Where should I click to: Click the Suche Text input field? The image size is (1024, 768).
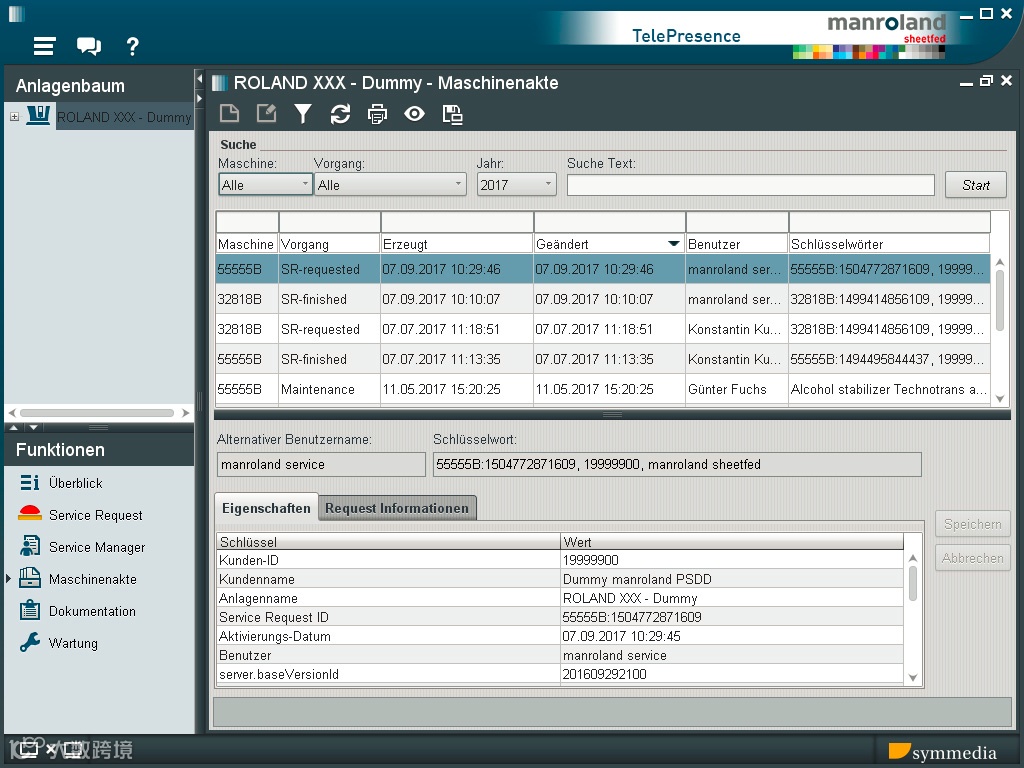point(750,185)
